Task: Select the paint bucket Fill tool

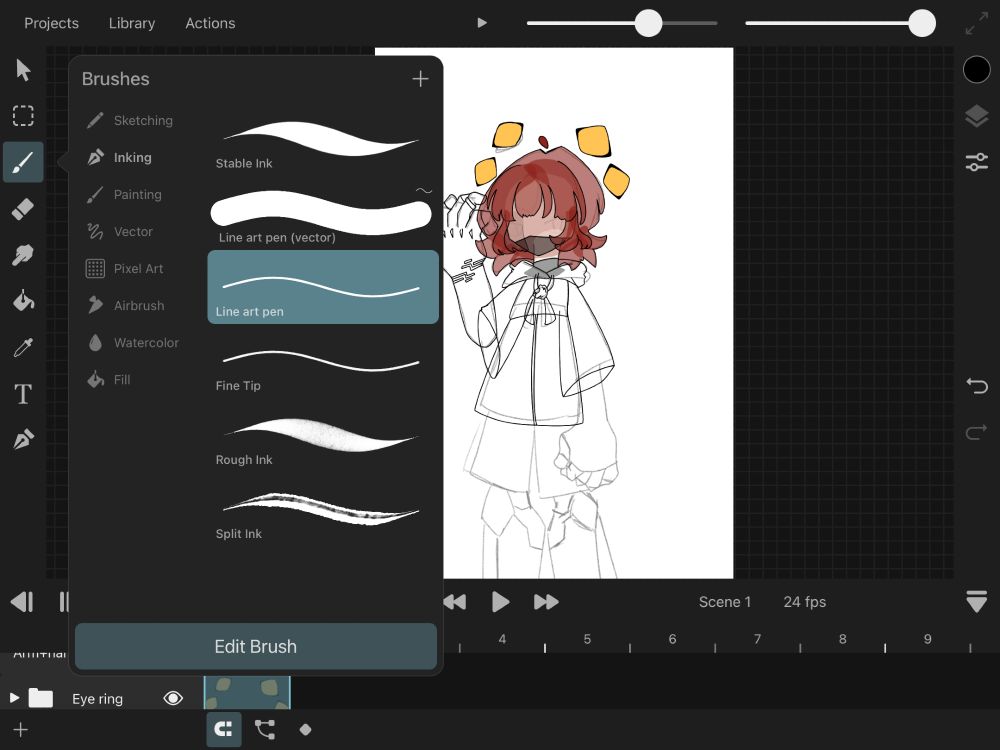Action: (23, 301)
